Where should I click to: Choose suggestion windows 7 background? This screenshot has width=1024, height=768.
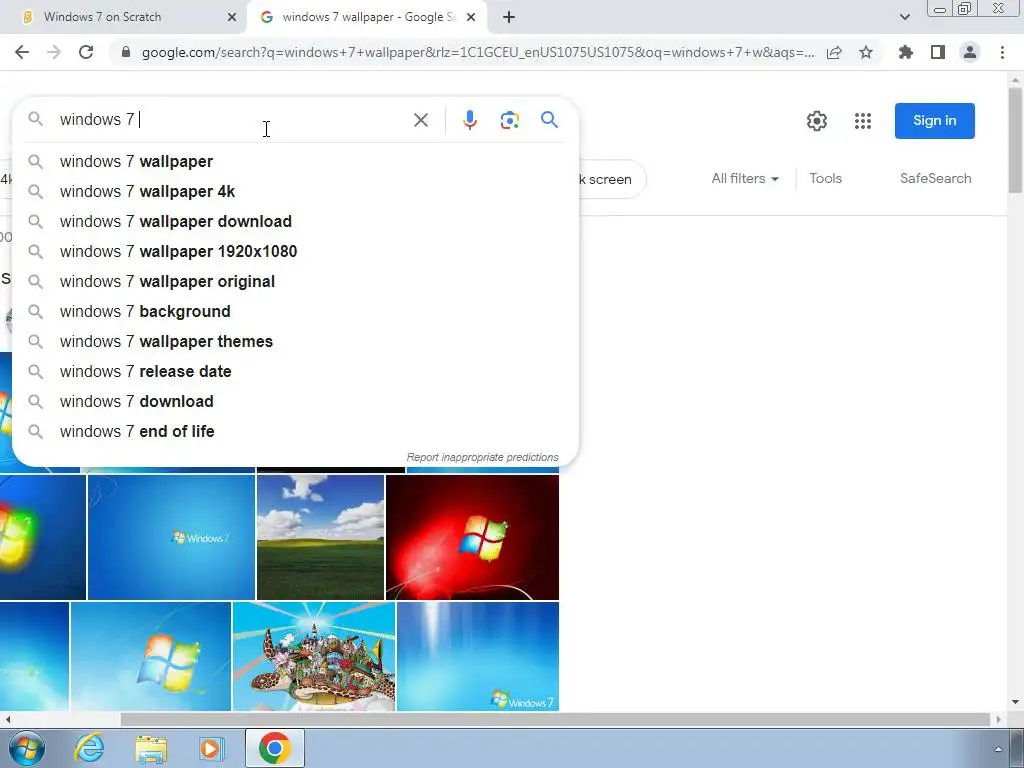(295, 312)
